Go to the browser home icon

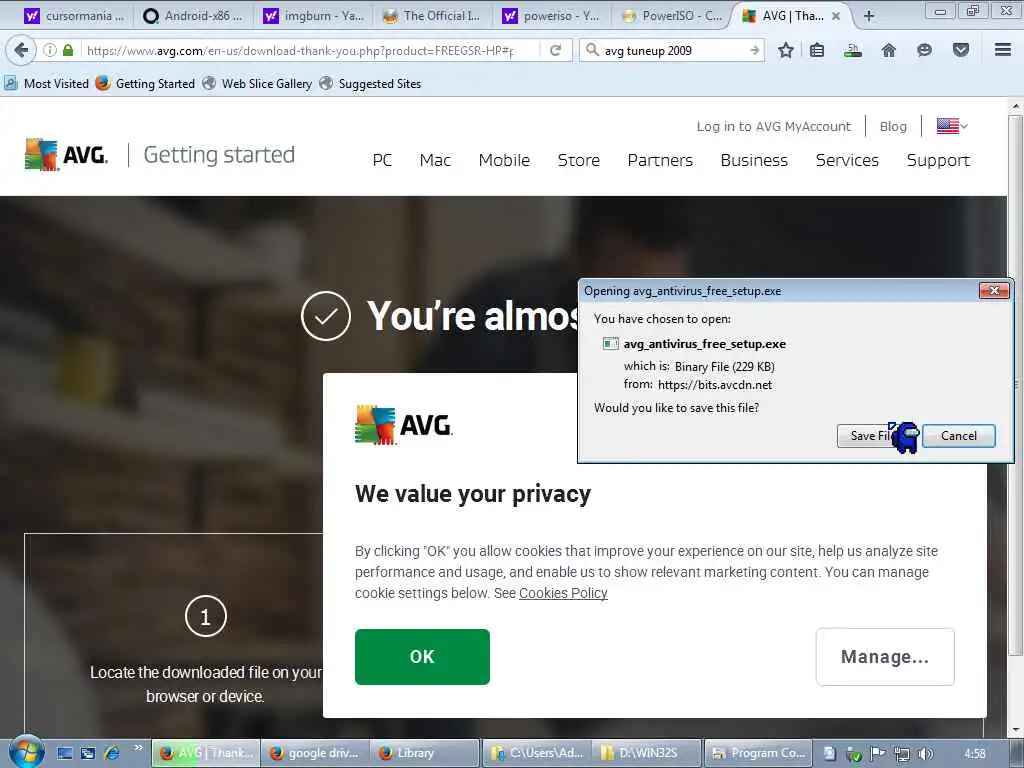888,50
